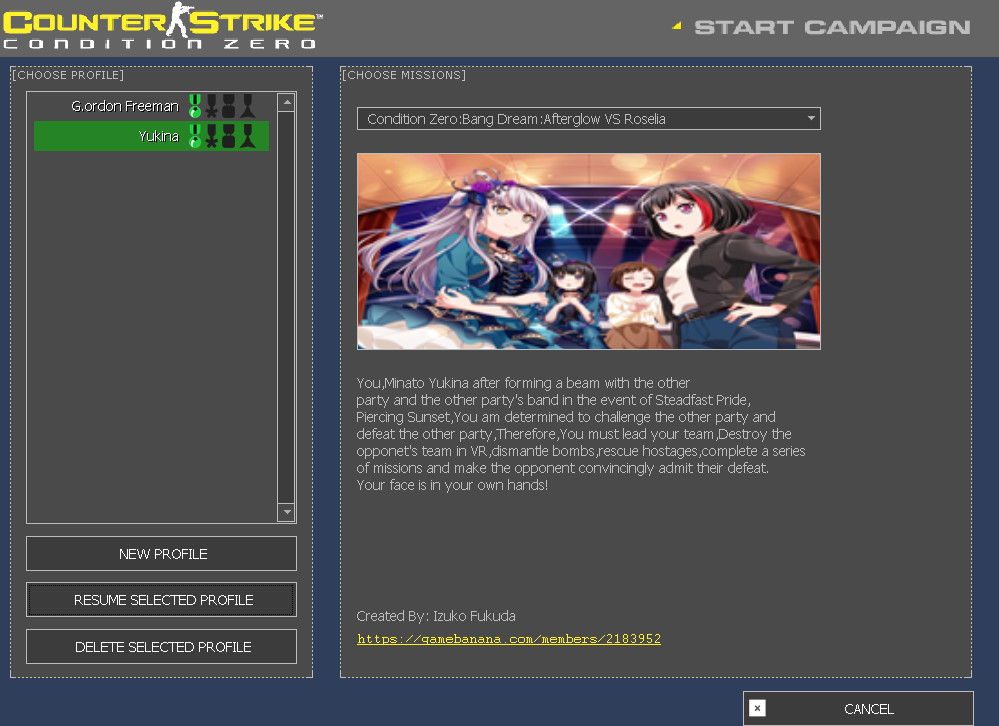Click the START CAMPAIGN heading
The height and width of the screenshot is (726, 999).
833,27
